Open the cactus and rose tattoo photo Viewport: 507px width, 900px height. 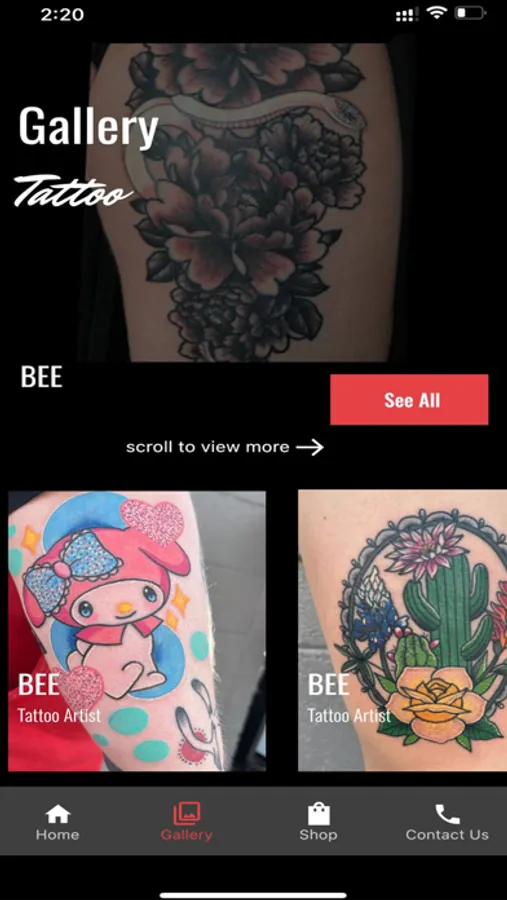pyautogui.click(x=402, y=630)
